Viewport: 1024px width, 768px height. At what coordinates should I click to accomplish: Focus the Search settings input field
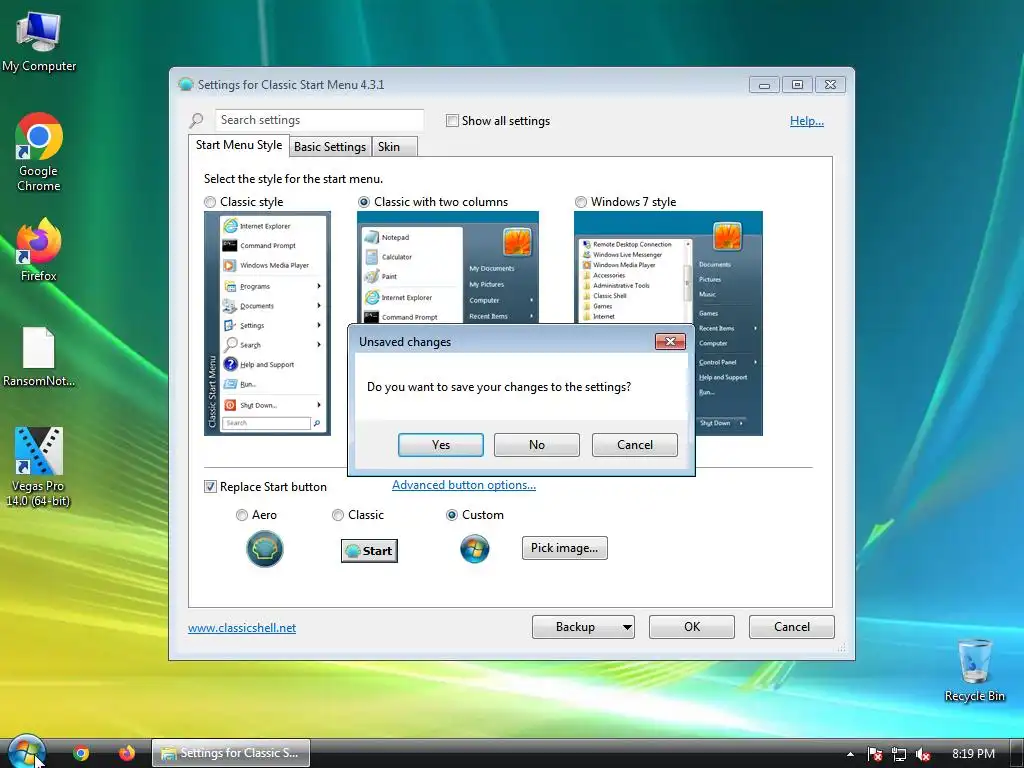(319, 120)
